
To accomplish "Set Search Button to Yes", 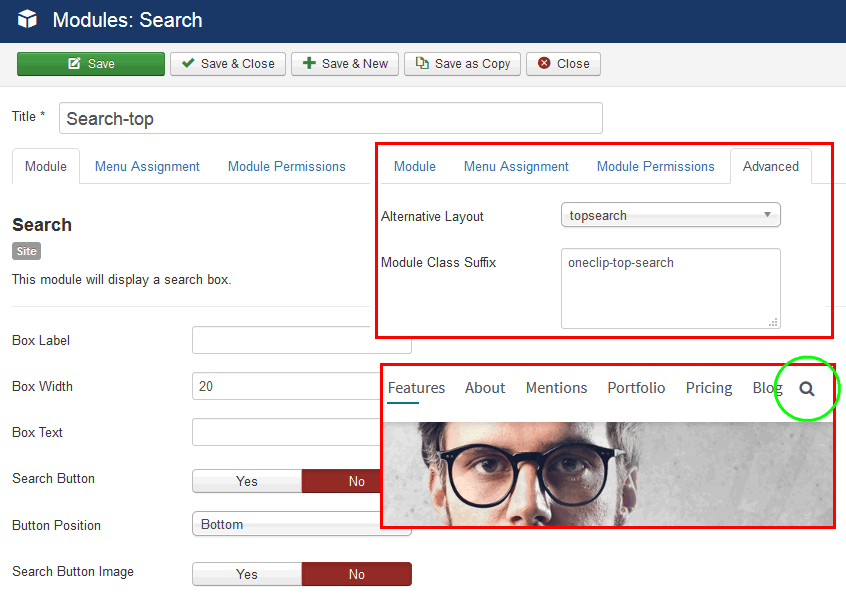I will point(247,481).
